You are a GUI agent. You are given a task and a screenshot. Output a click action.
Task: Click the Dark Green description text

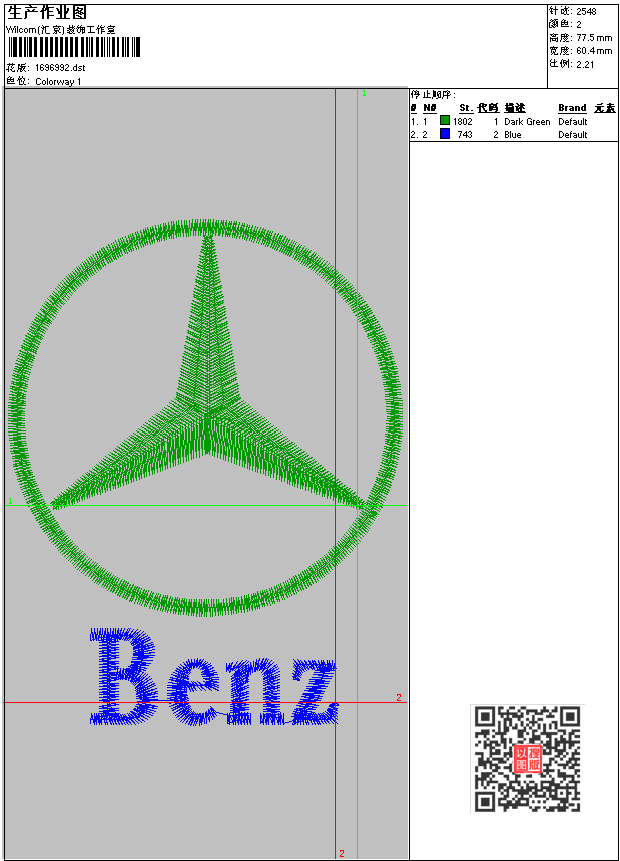(x=527, y=121)
